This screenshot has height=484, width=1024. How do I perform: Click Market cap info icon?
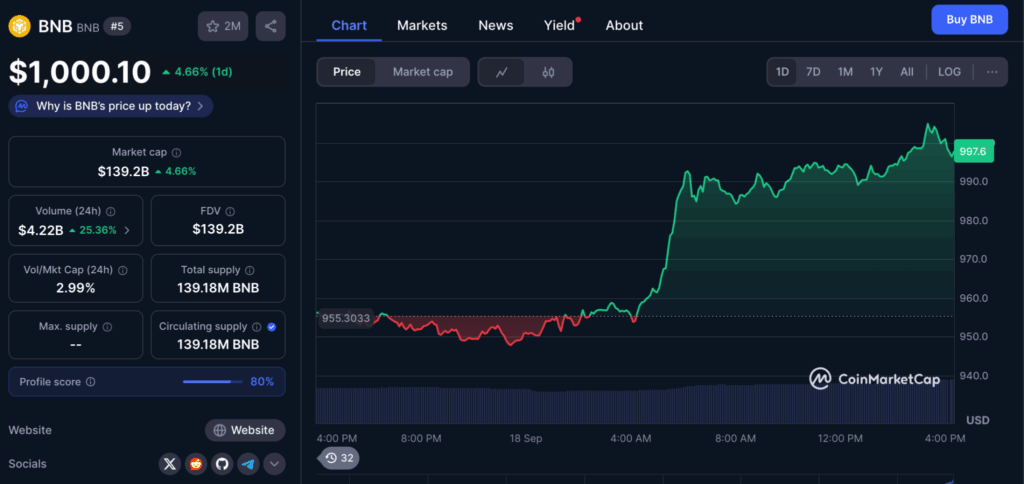point(177,153)
